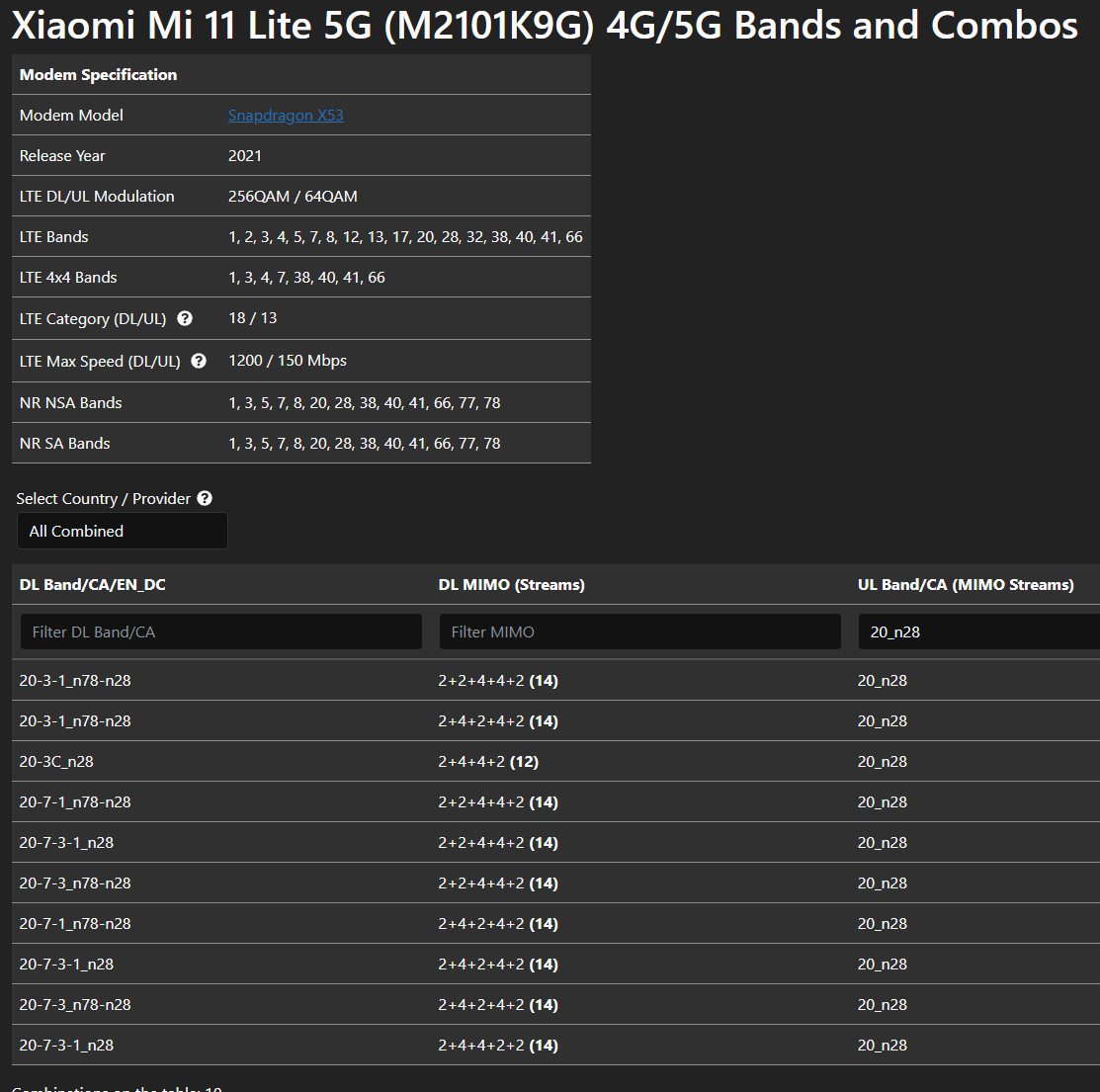Open the All Combined provider dropdown
The width and height of the screenshot is (1100, 1092).
point(123,532)
